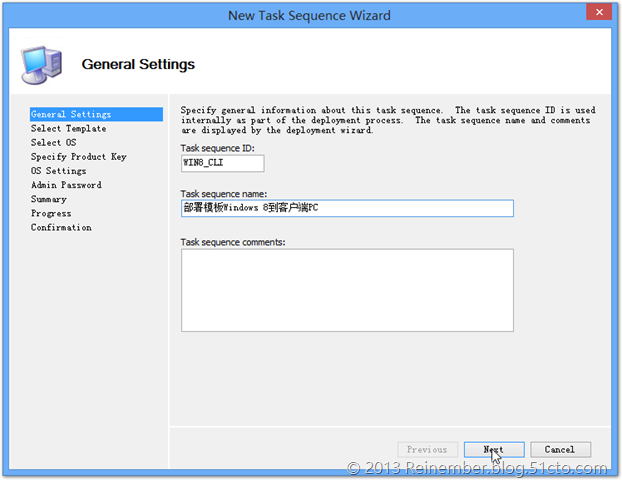Screen dimensions: 622x480
Task: Select the Progress wizard step
Action: [51, 213]
